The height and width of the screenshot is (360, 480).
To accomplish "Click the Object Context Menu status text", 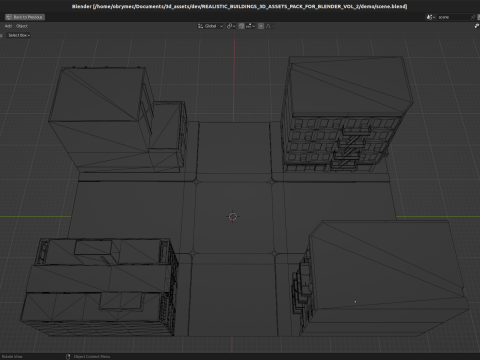I will pos(92,357).
